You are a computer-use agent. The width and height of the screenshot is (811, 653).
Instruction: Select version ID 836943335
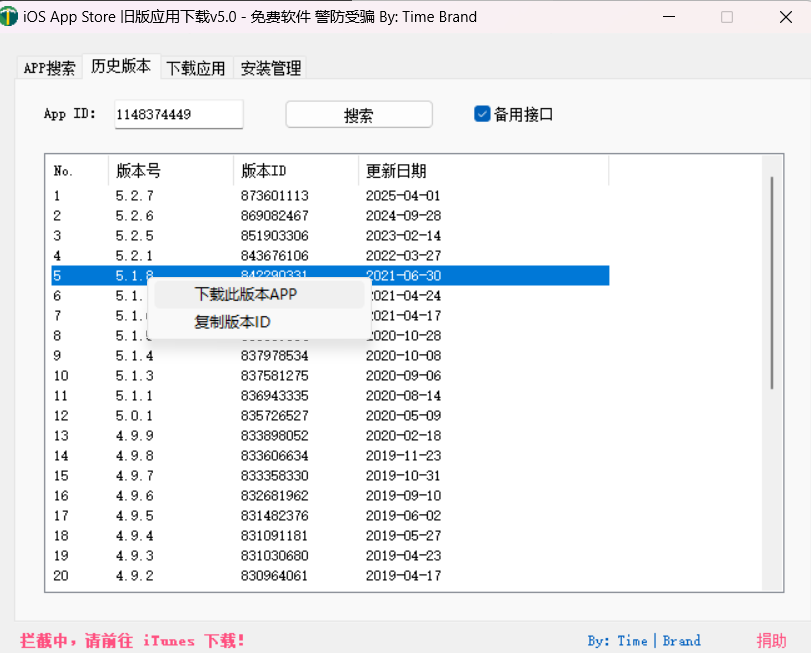[x=275, y=396]
